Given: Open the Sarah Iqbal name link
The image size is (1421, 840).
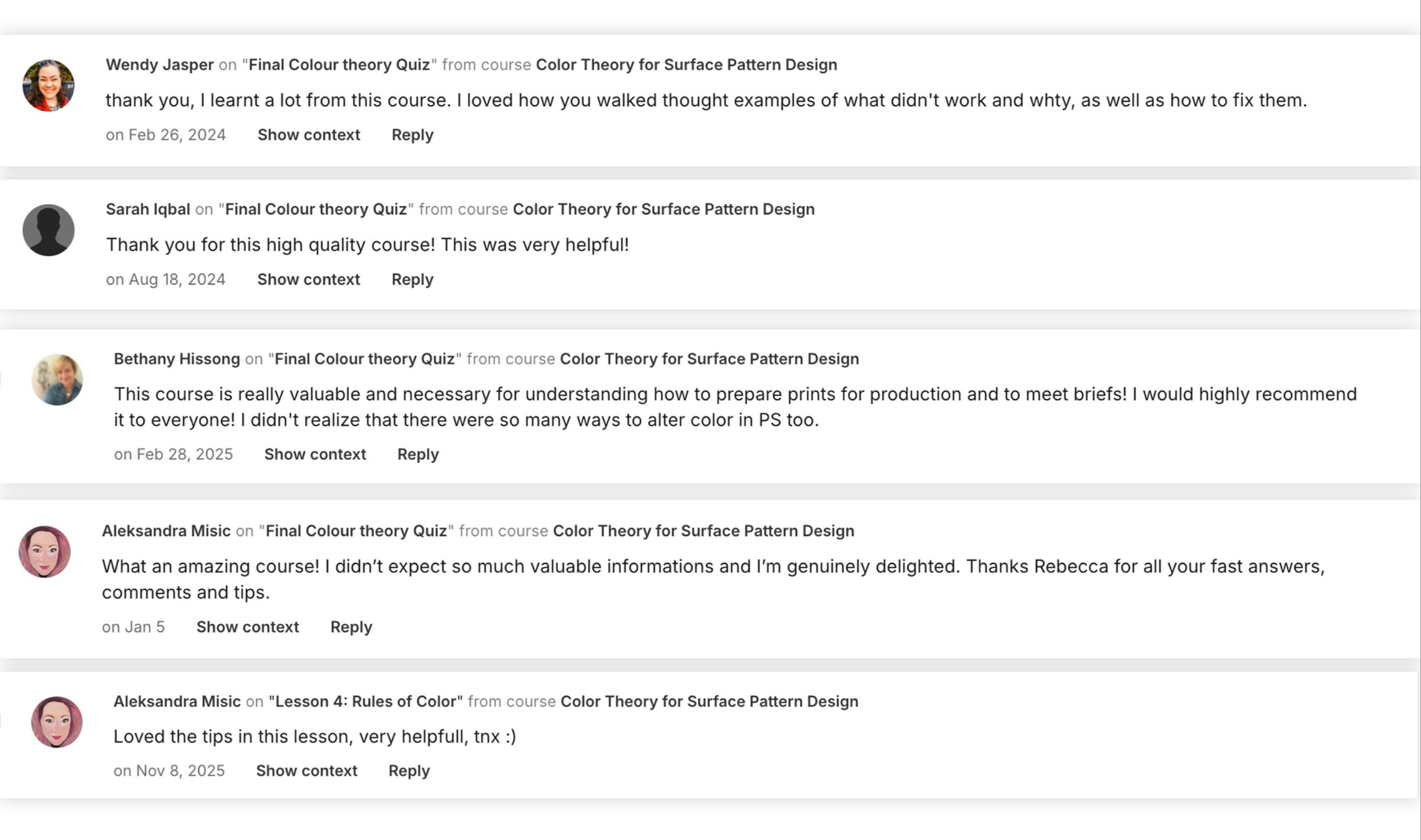Looking at the screenshot, I should [x=148, y=209].
